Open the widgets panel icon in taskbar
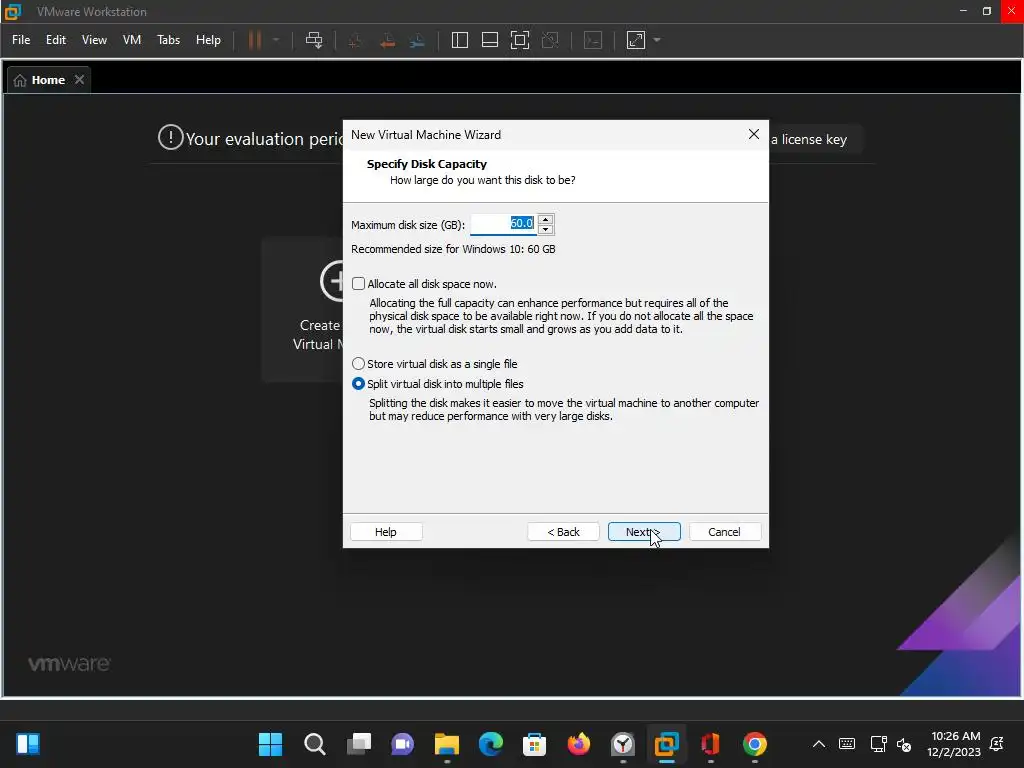 28,744
